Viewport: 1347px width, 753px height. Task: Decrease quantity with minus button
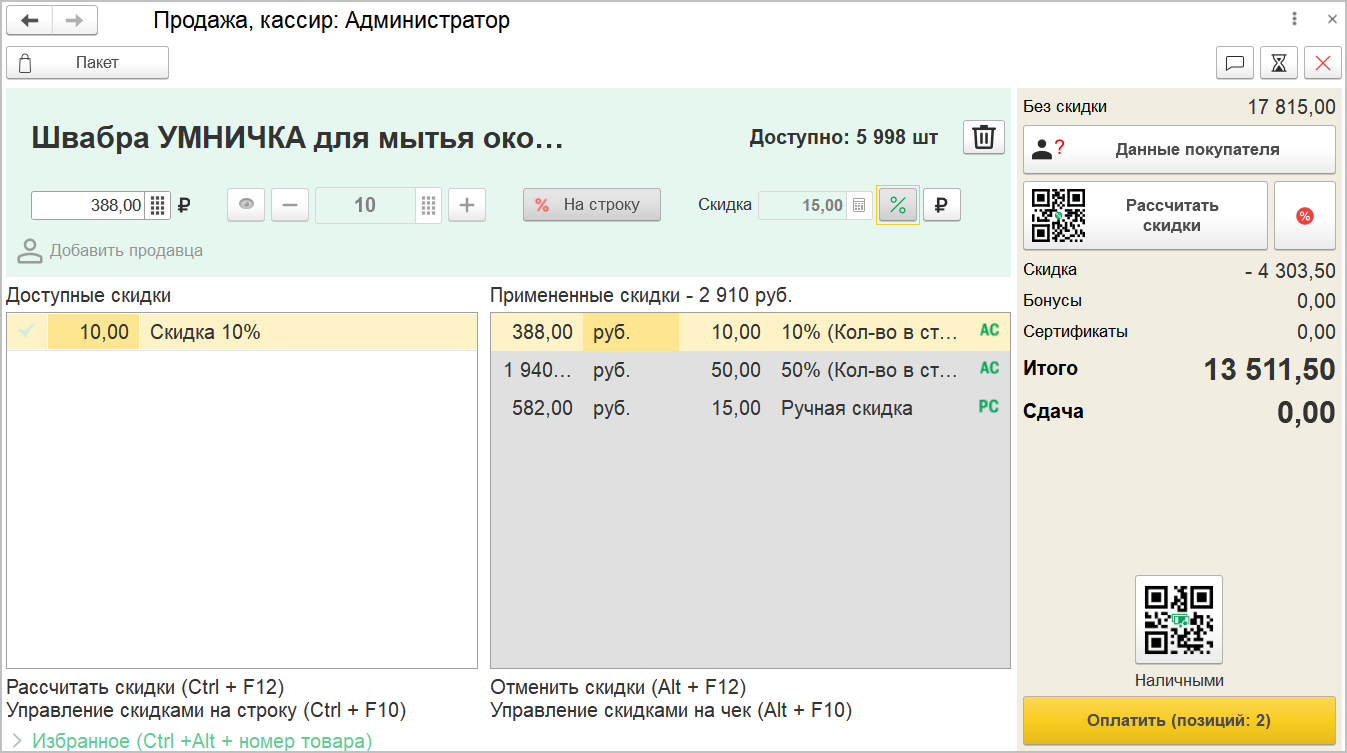click(290, 206)
